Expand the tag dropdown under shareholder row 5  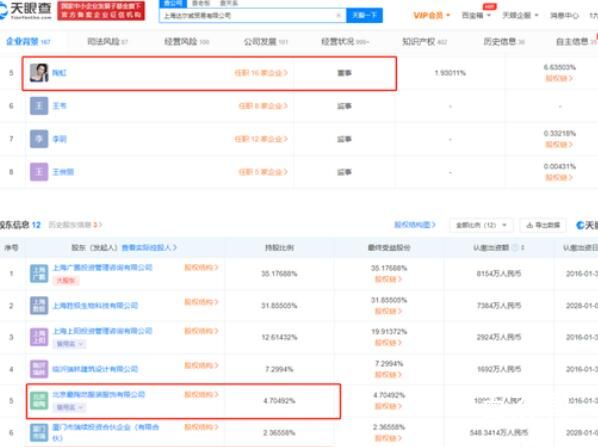[x=69, y=407]
